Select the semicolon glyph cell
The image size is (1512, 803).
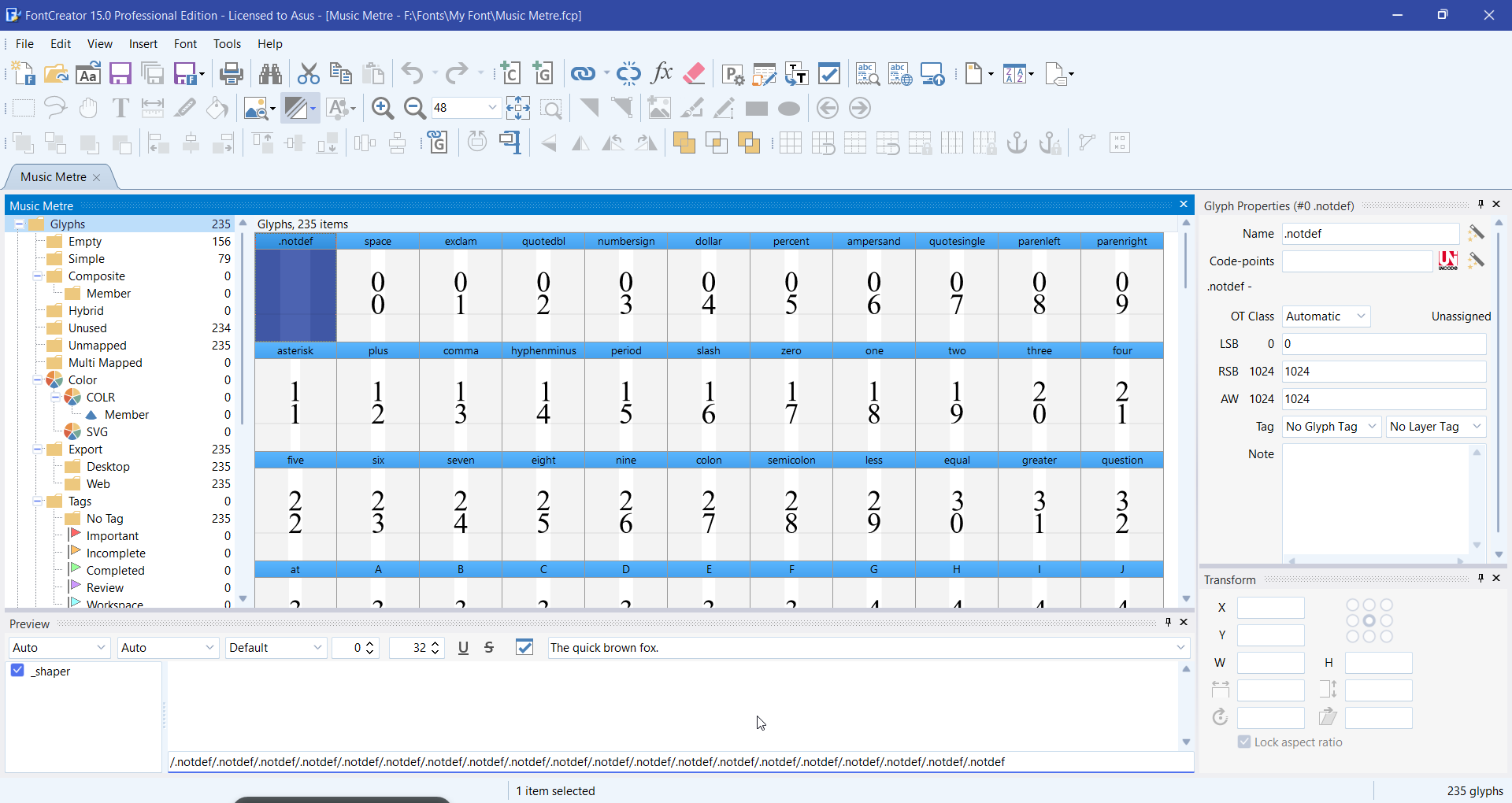791,506
